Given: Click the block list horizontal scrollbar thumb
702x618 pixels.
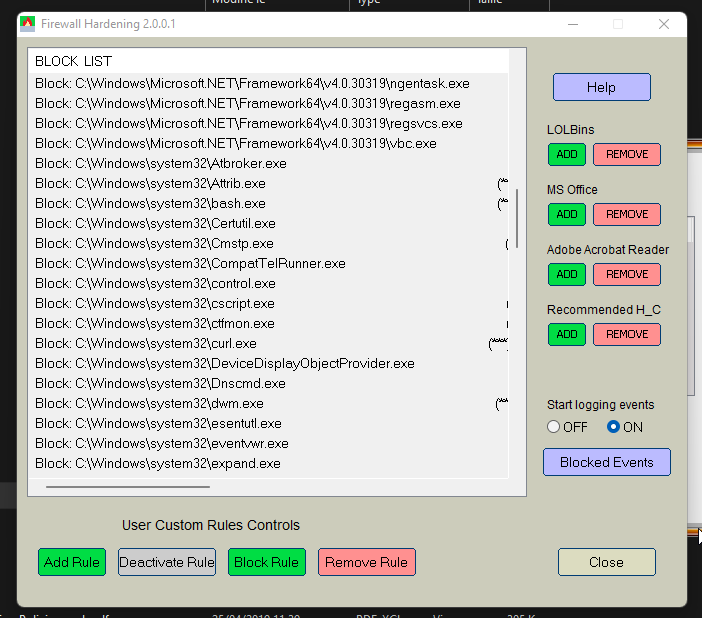Looking at the screenshot, I should coord(128,486).
